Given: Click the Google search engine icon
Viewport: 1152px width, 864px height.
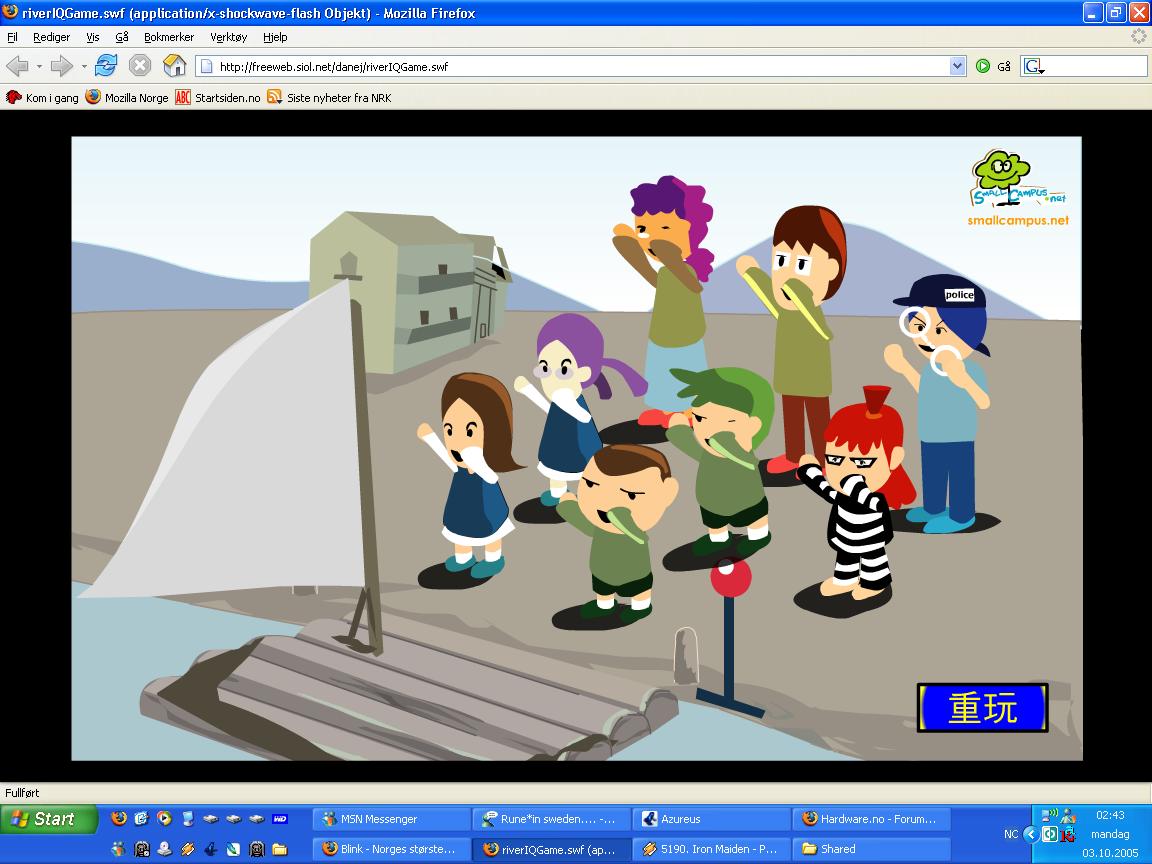Looking at the screenshot, I should click(x=1033, y=66).
